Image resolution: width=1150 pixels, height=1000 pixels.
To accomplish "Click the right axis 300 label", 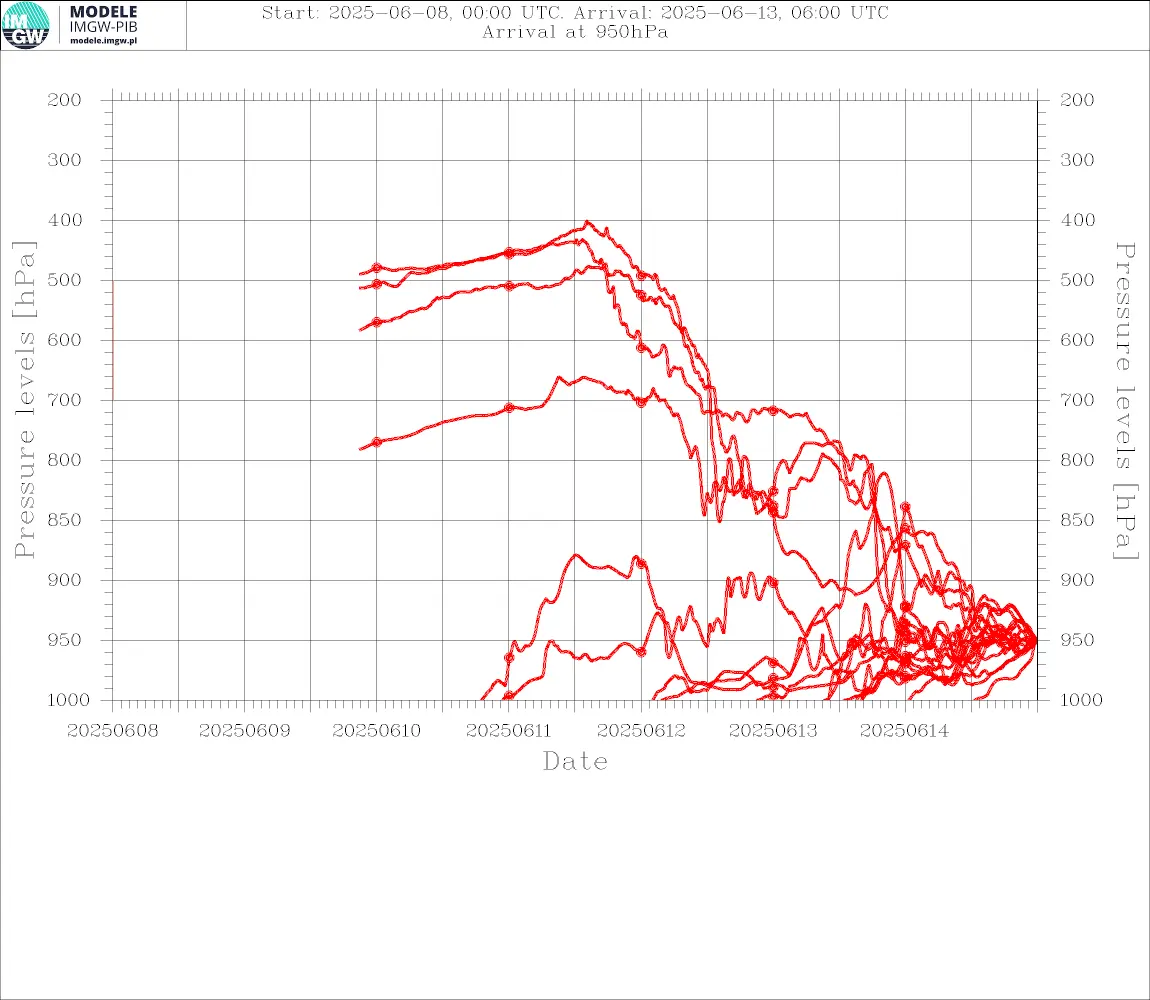I will (1077, 160).
